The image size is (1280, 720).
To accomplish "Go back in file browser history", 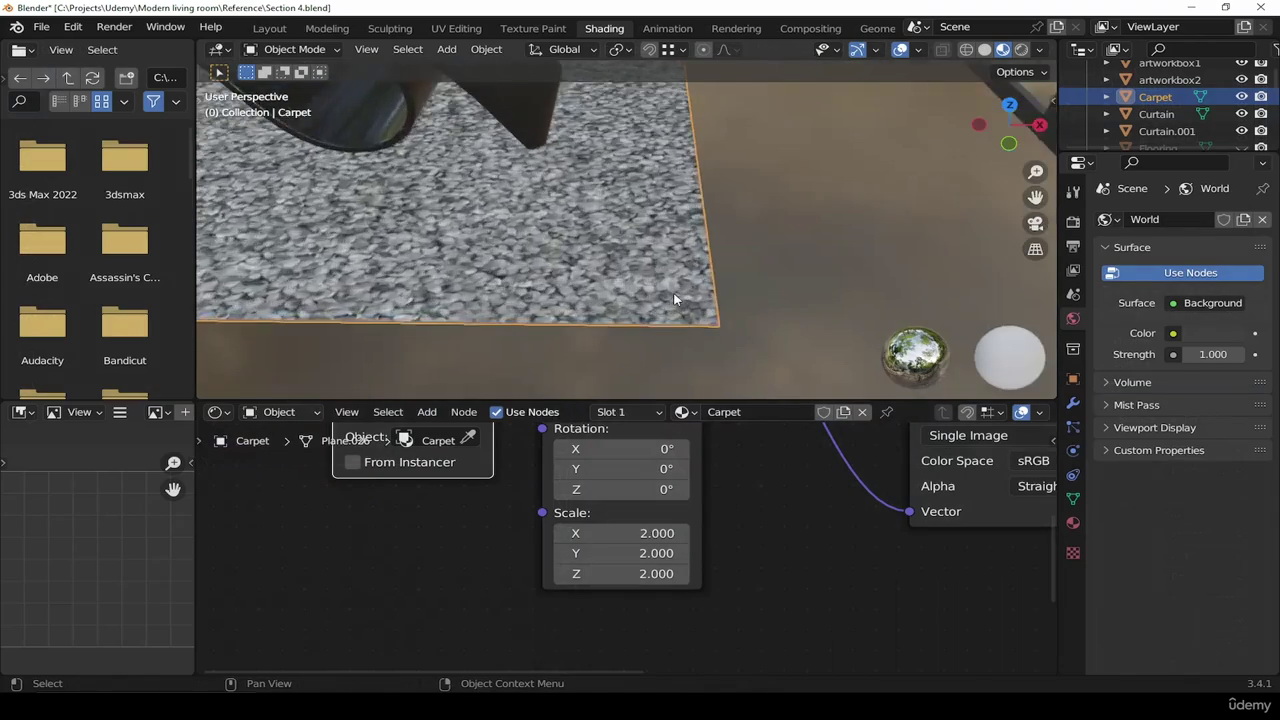I will (x=19, y=78).
